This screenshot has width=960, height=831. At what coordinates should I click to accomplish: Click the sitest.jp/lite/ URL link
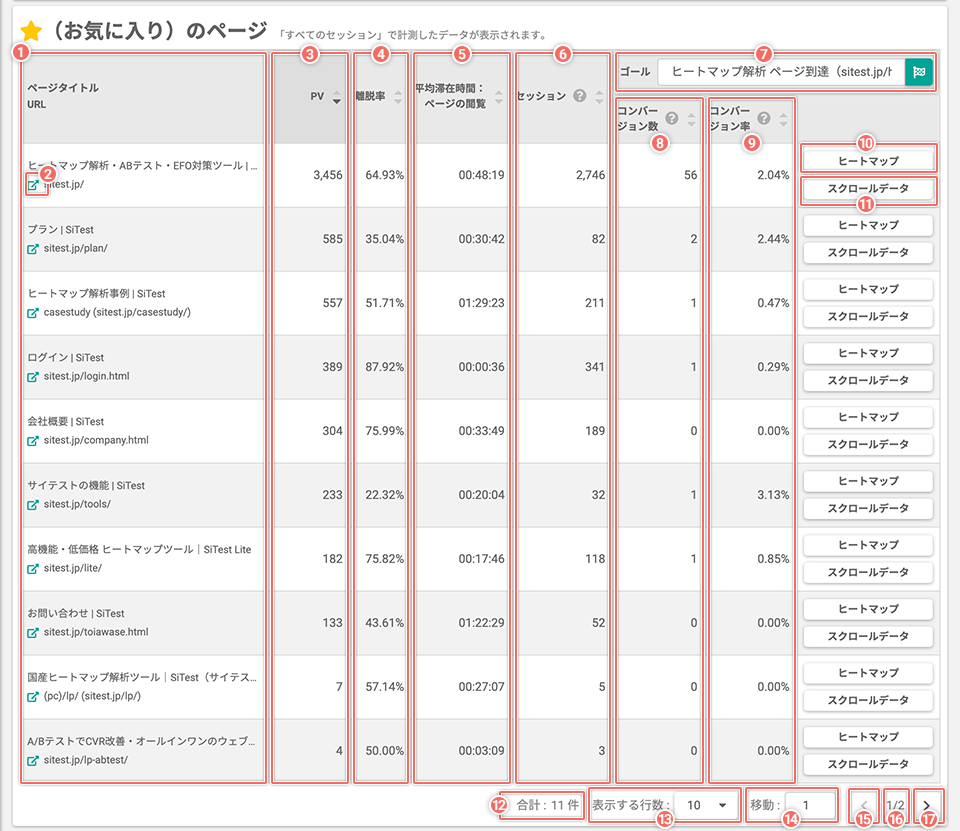coord(73,568)
